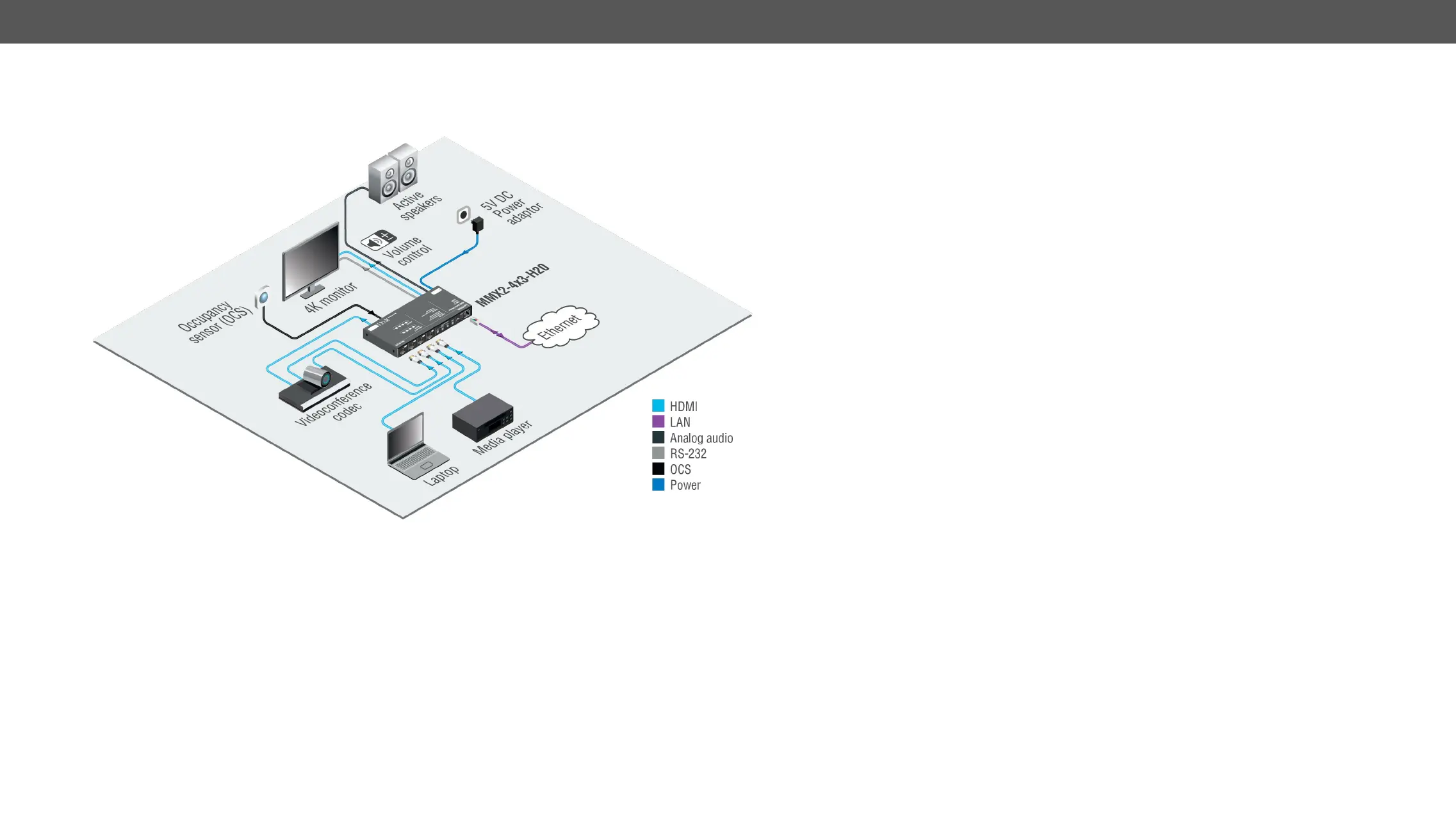Click the occupancy sensor device icon
1456x817 pixels.
pyautogui.click(x=263, y=296)
